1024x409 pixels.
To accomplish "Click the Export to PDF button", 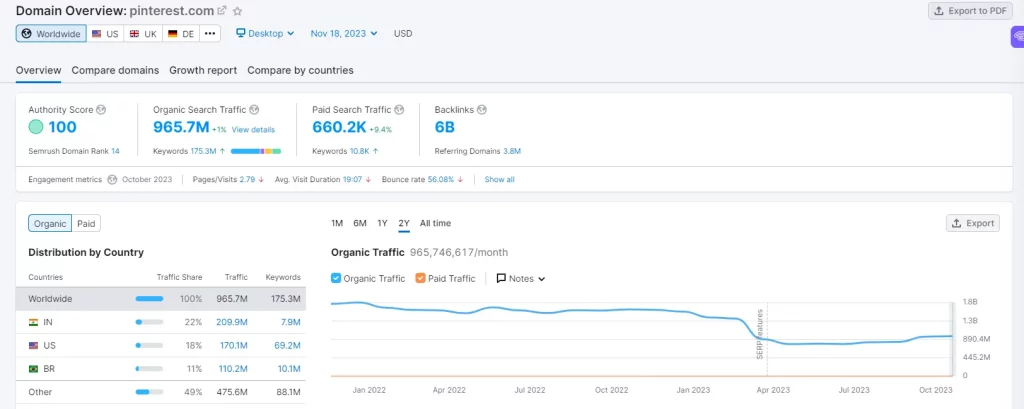I will click(x=970, y=10).
